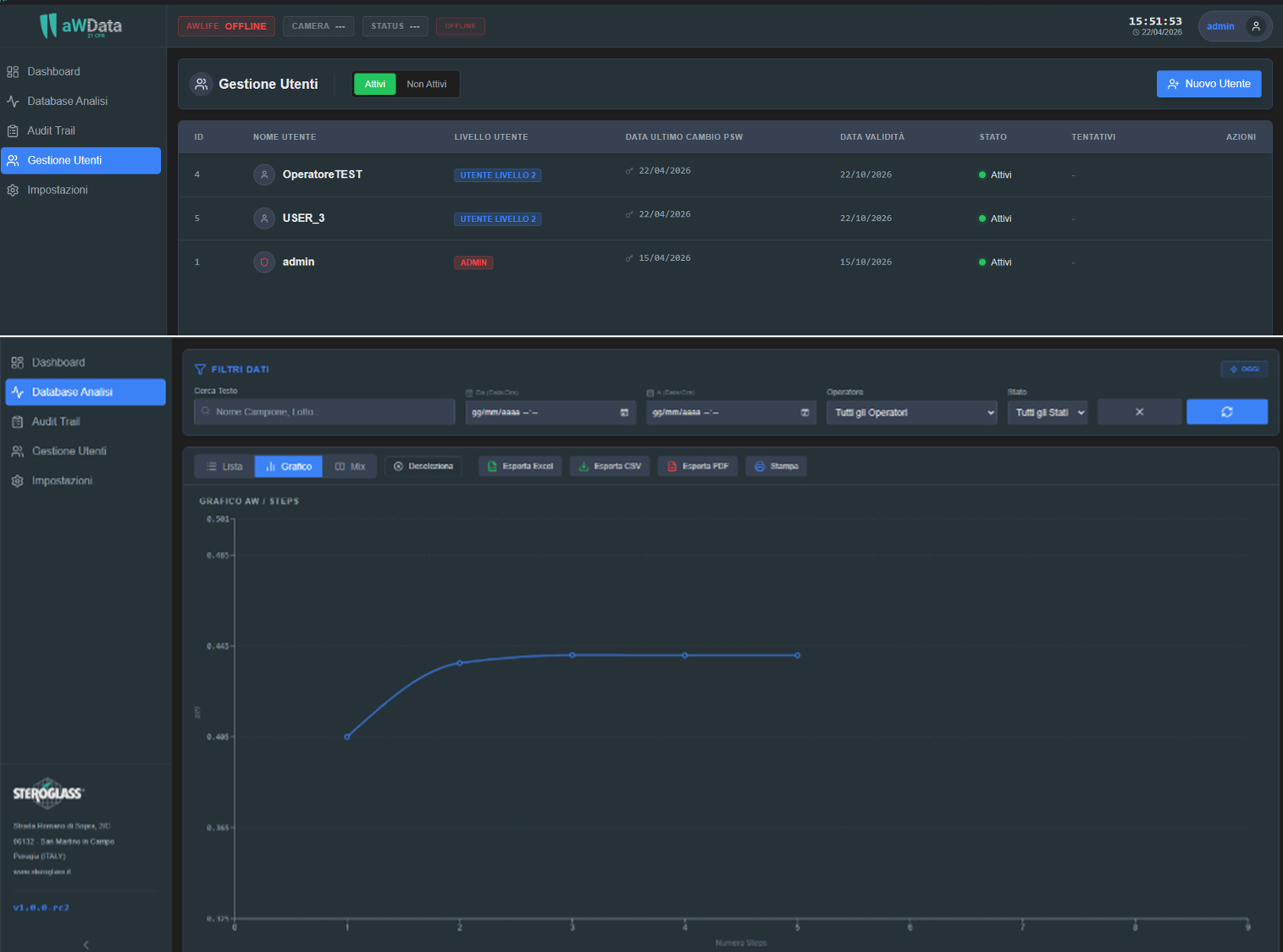Click the USER_3 avatar icon
This screenshot has width=1283, height=952.
point(264,219)
